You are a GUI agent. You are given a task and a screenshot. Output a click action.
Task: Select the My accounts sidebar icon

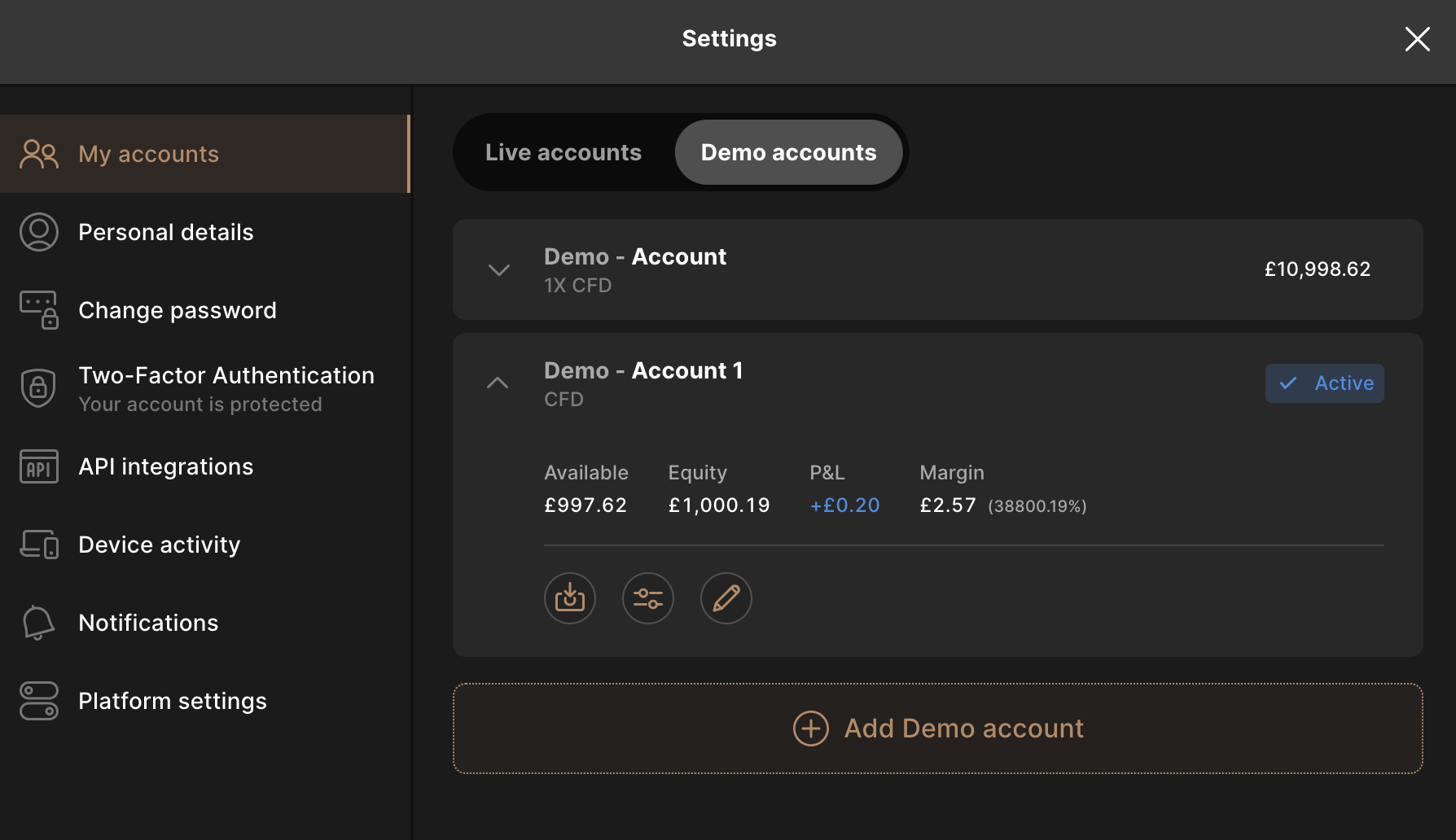(x=38, y=153)
